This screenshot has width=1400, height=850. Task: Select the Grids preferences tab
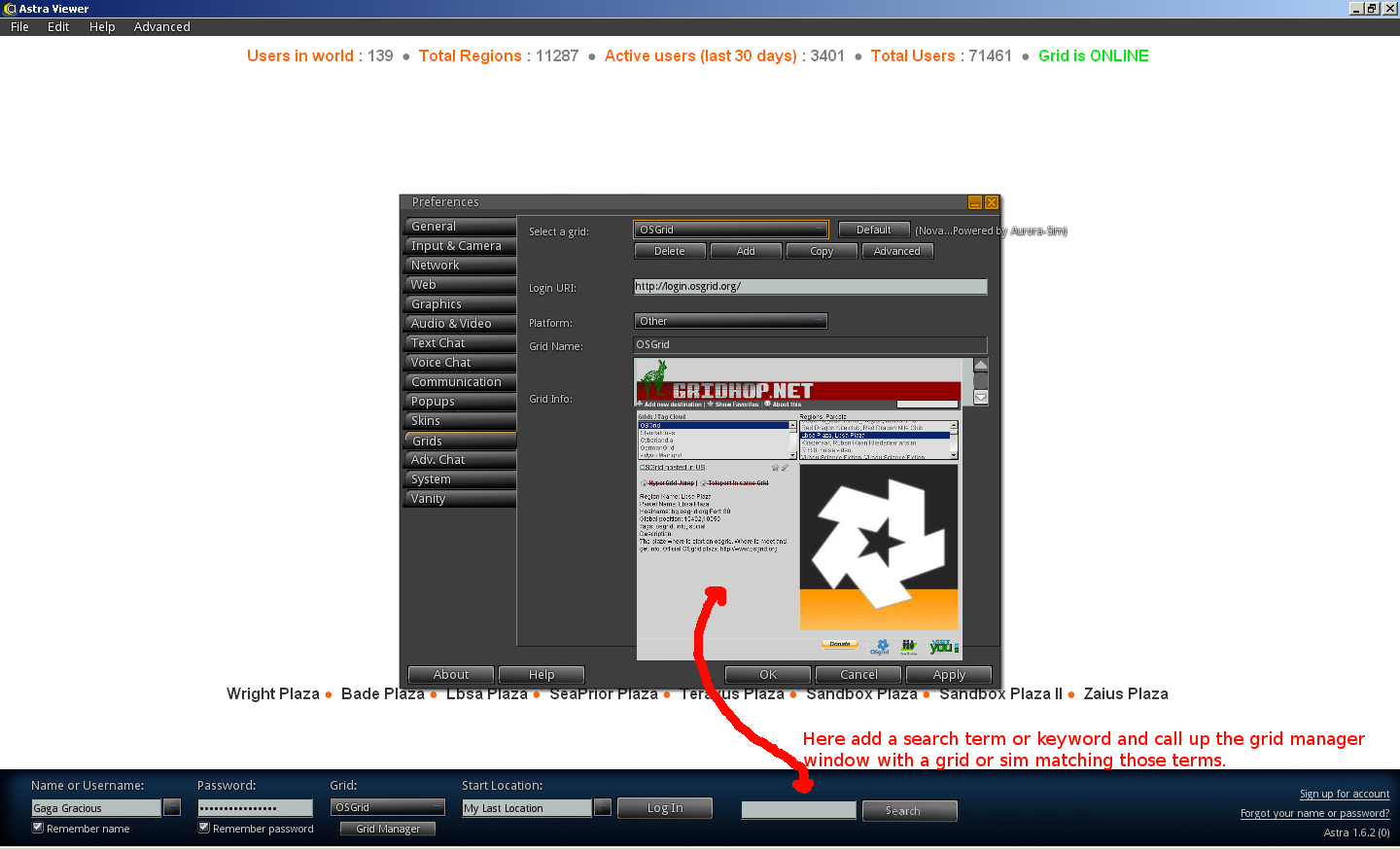[460, 441]
